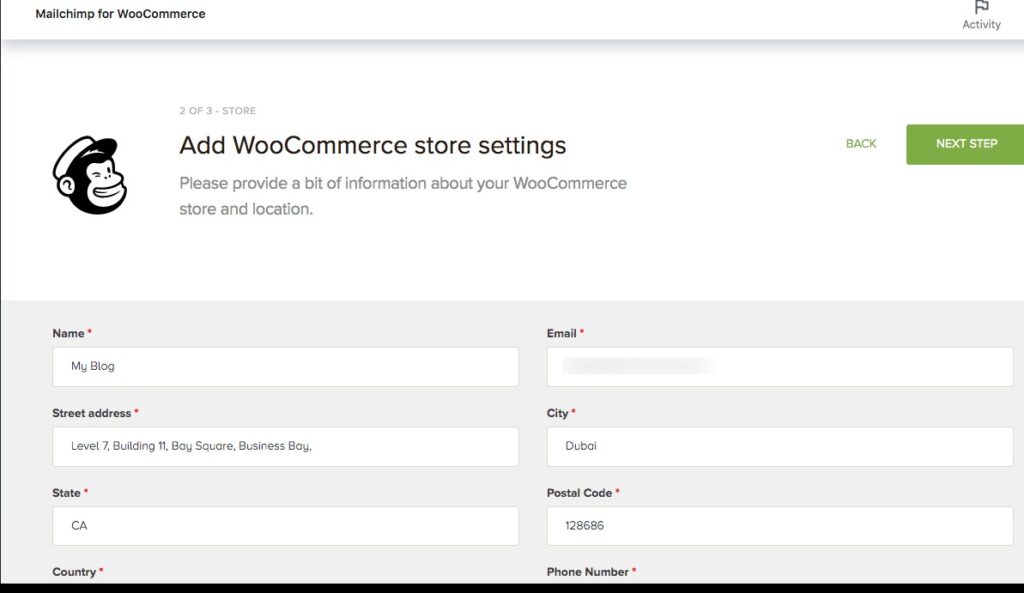Viewport: 1024px width, 593px height.
Task: Click the BACK link
Action: [860, 144]
